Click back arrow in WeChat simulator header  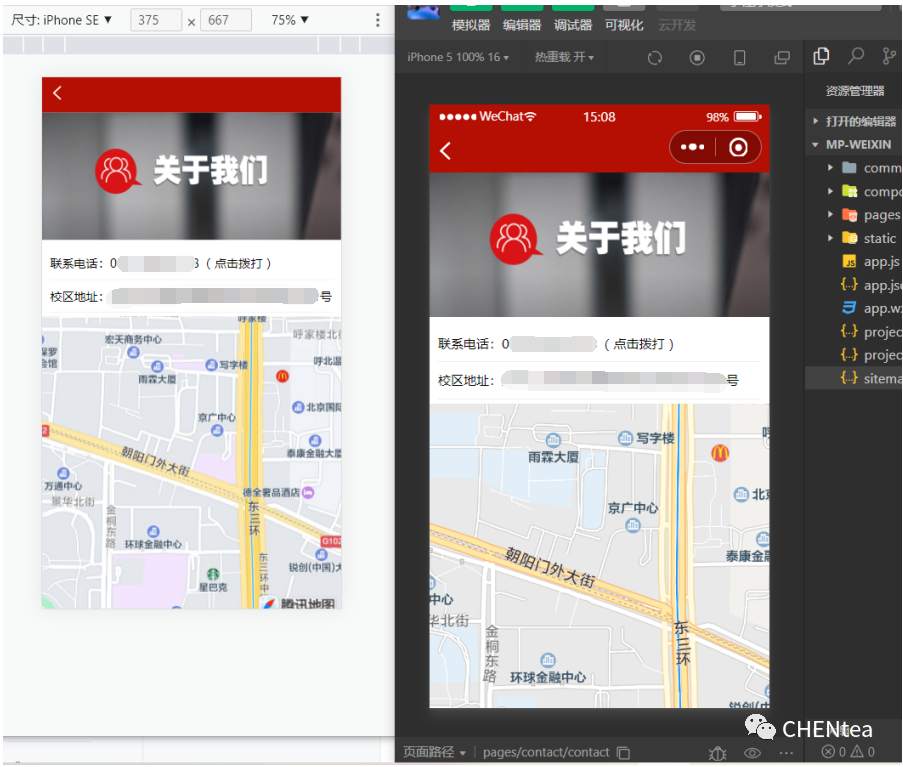coord(445,151)
